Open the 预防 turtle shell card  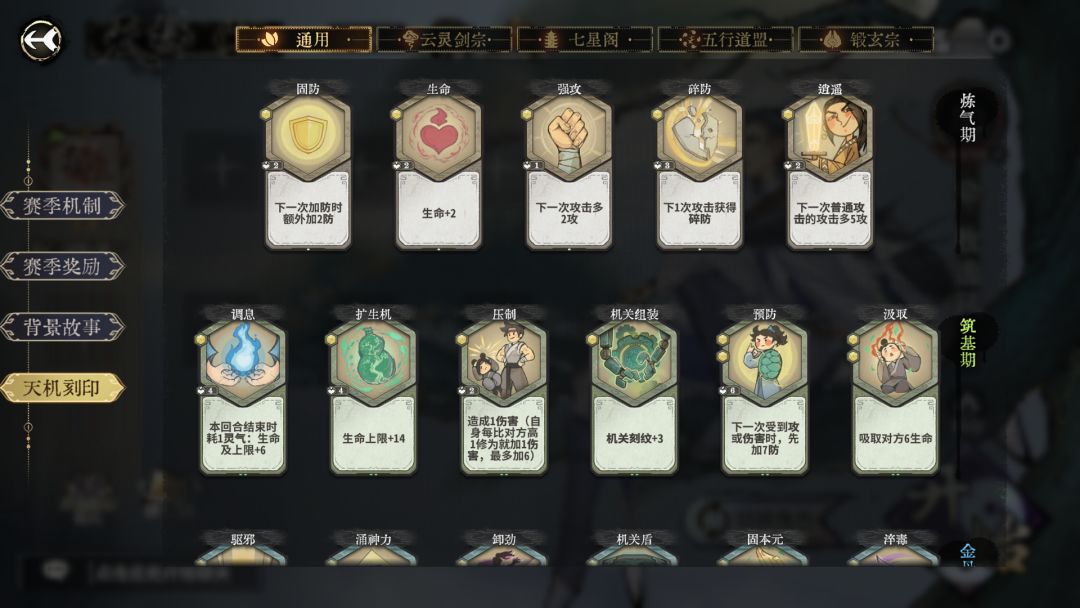[x=765, y=390]
